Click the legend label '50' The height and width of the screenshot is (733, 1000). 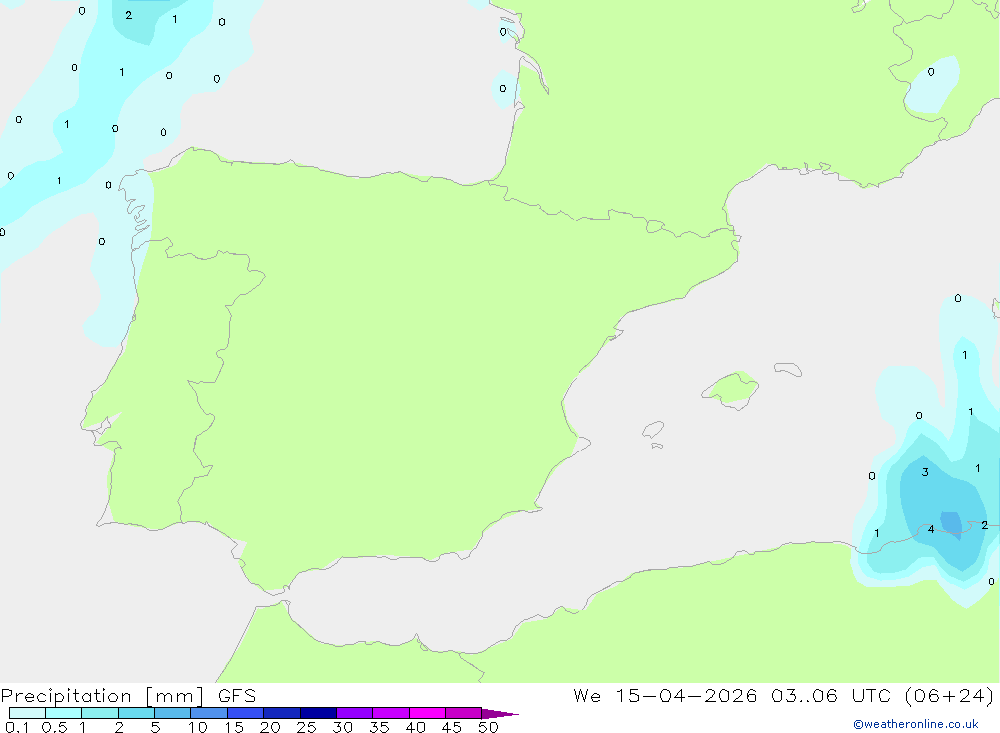pos(488,727)
